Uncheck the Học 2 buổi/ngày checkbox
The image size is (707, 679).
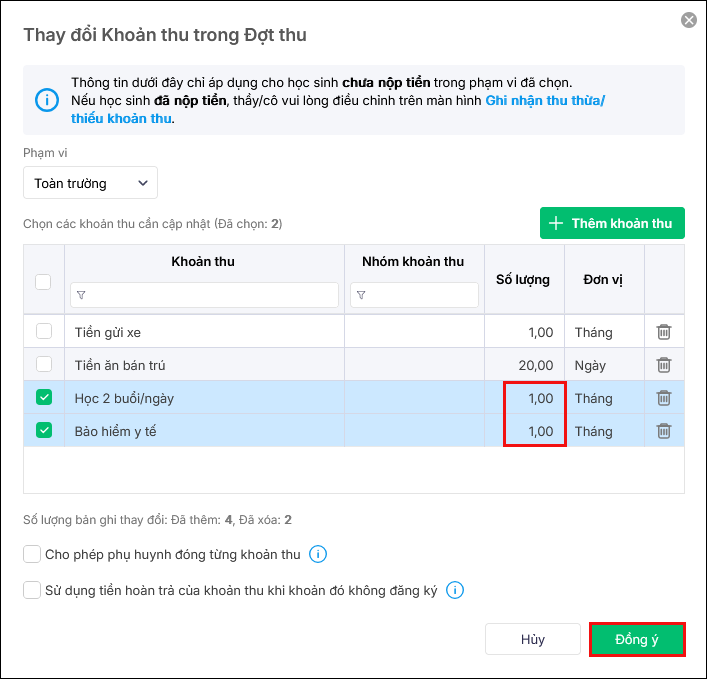44,398
